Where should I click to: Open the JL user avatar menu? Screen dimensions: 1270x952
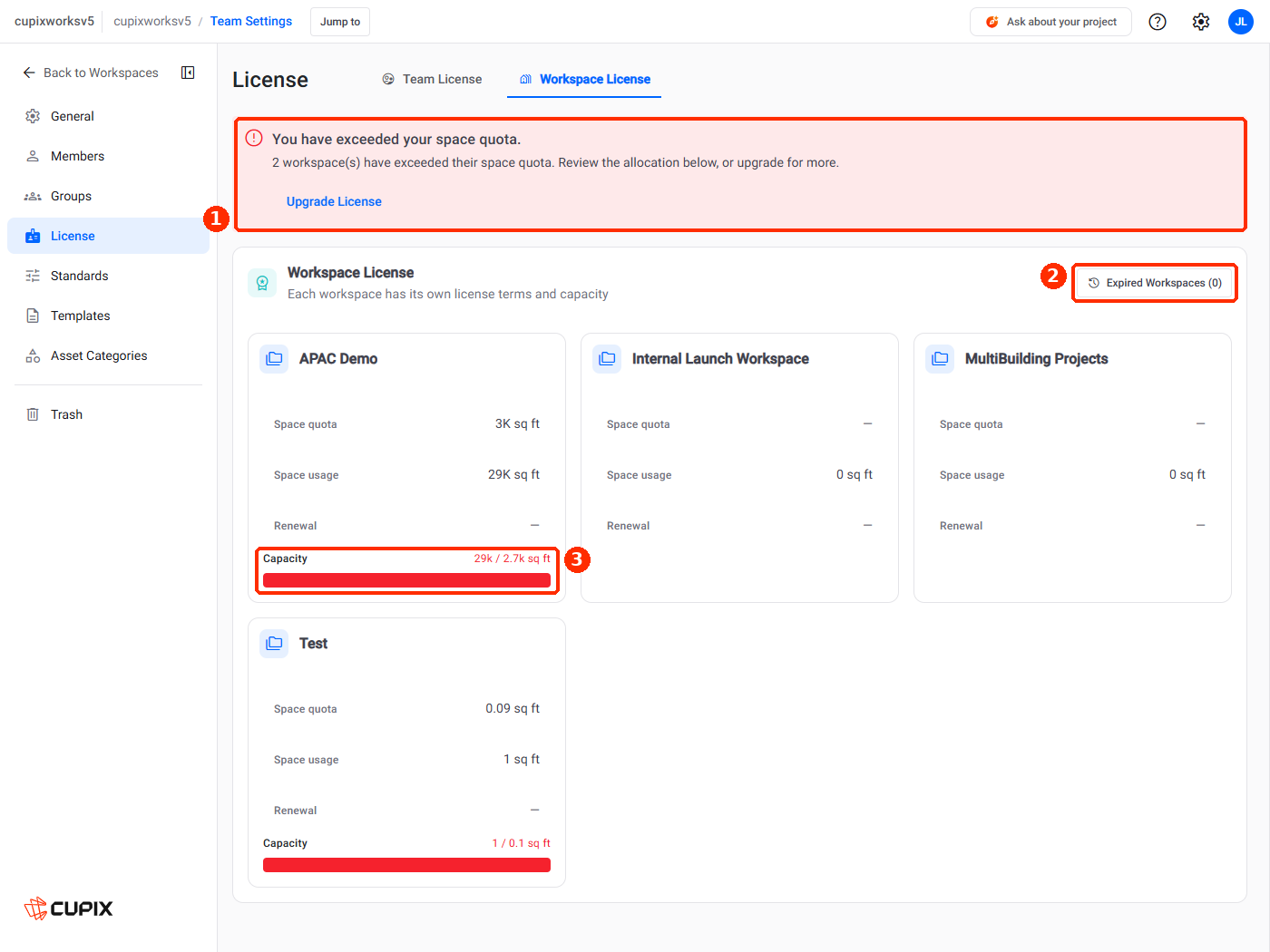pos(1241,22)
